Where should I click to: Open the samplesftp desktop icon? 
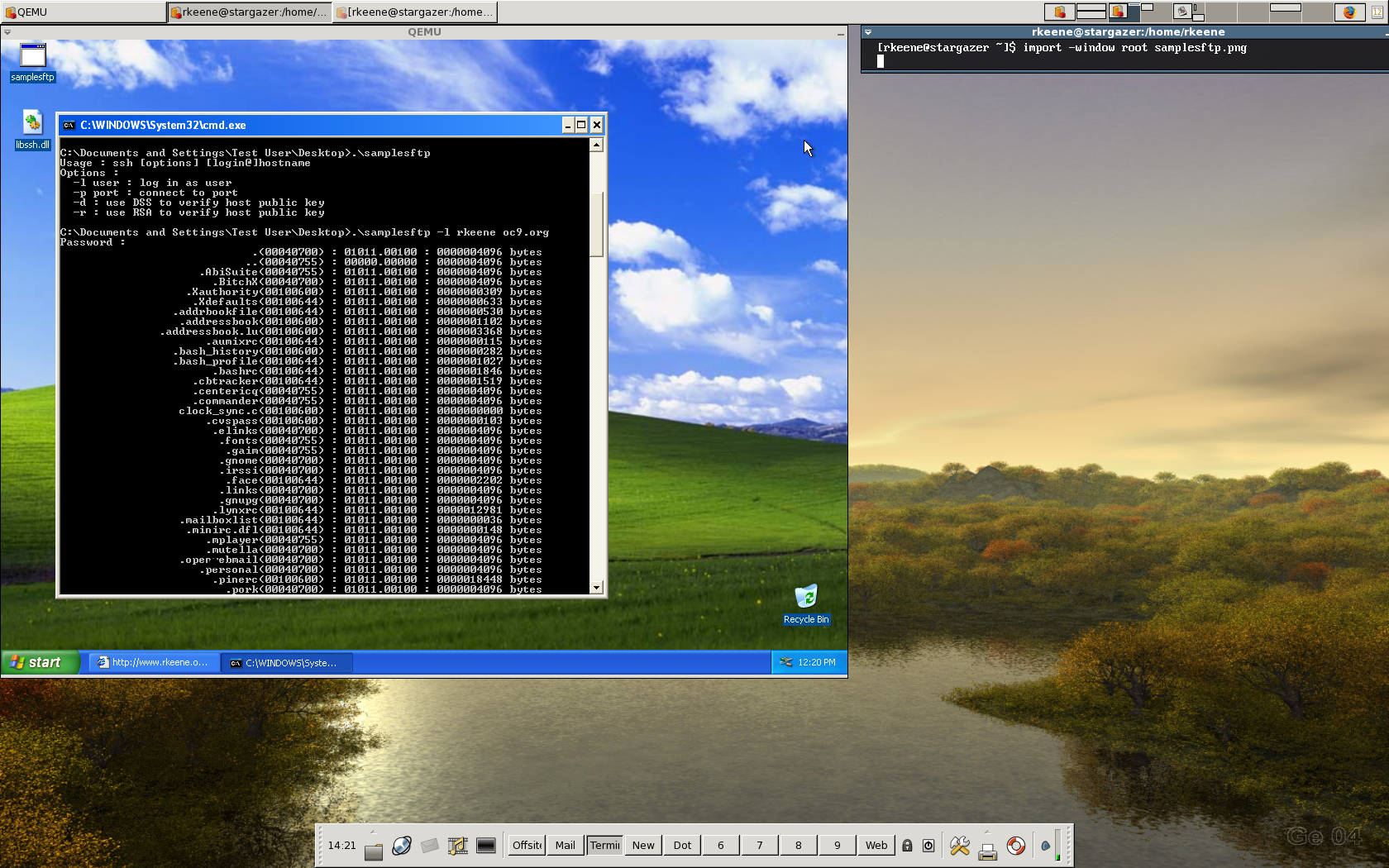click(x=32, y=56)
